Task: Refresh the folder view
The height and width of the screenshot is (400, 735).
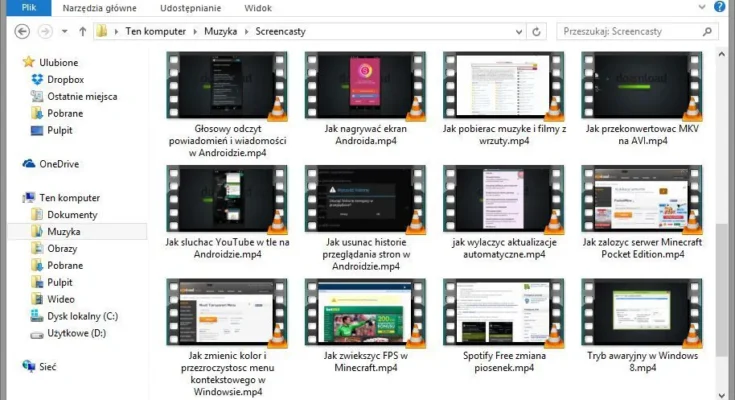Action: pos(536,32)
